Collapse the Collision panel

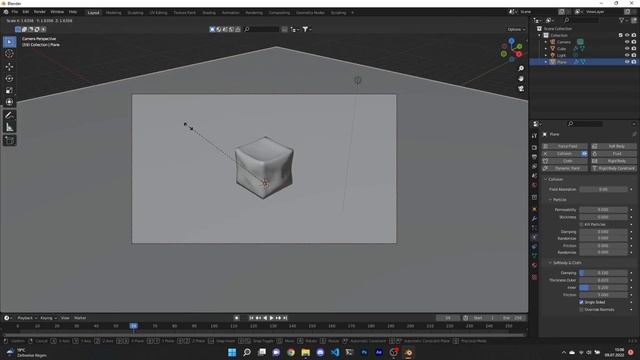(x=546, y=180)
